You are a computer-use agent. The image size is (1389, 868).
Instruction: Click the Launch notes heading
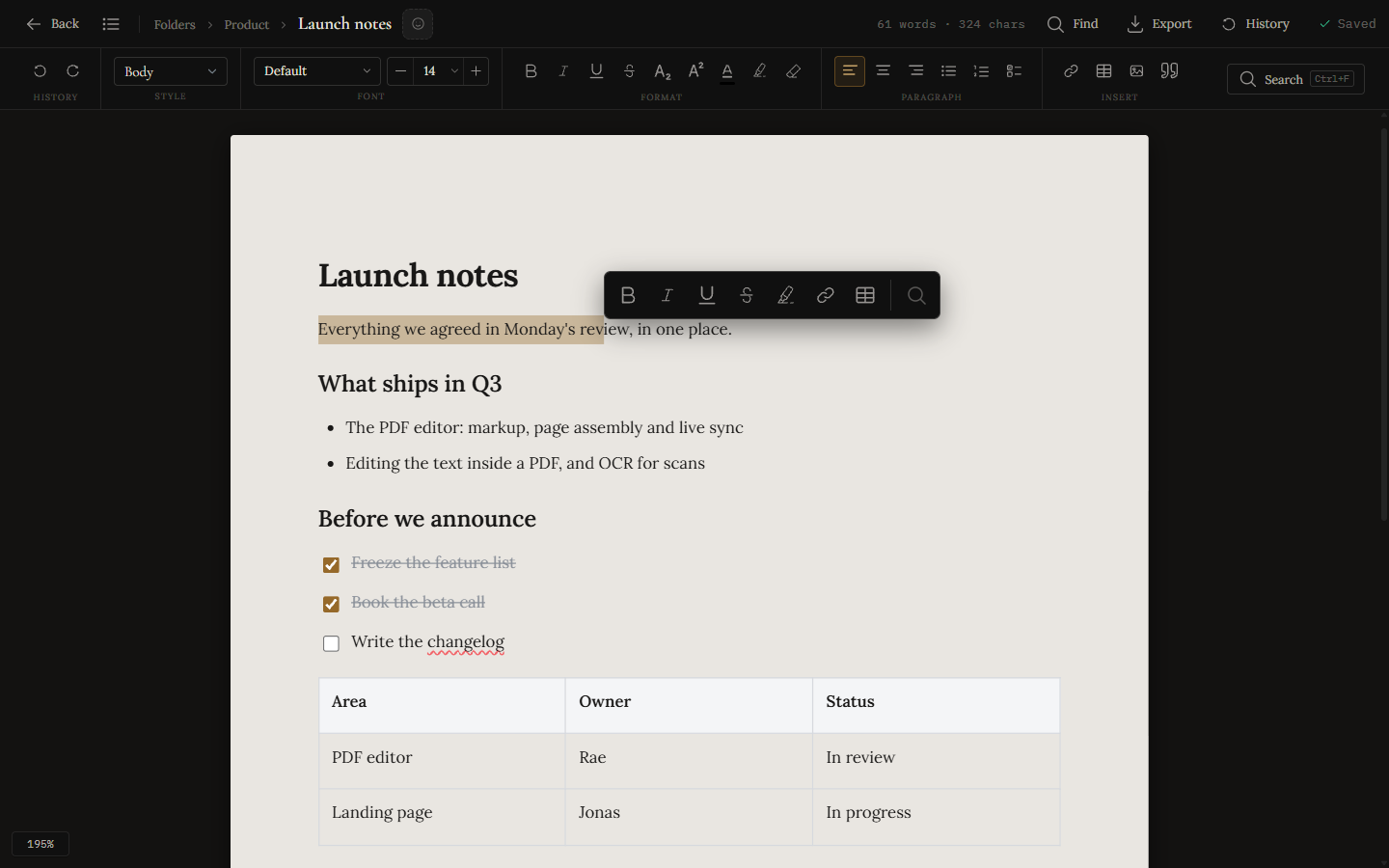coord(418,276)
